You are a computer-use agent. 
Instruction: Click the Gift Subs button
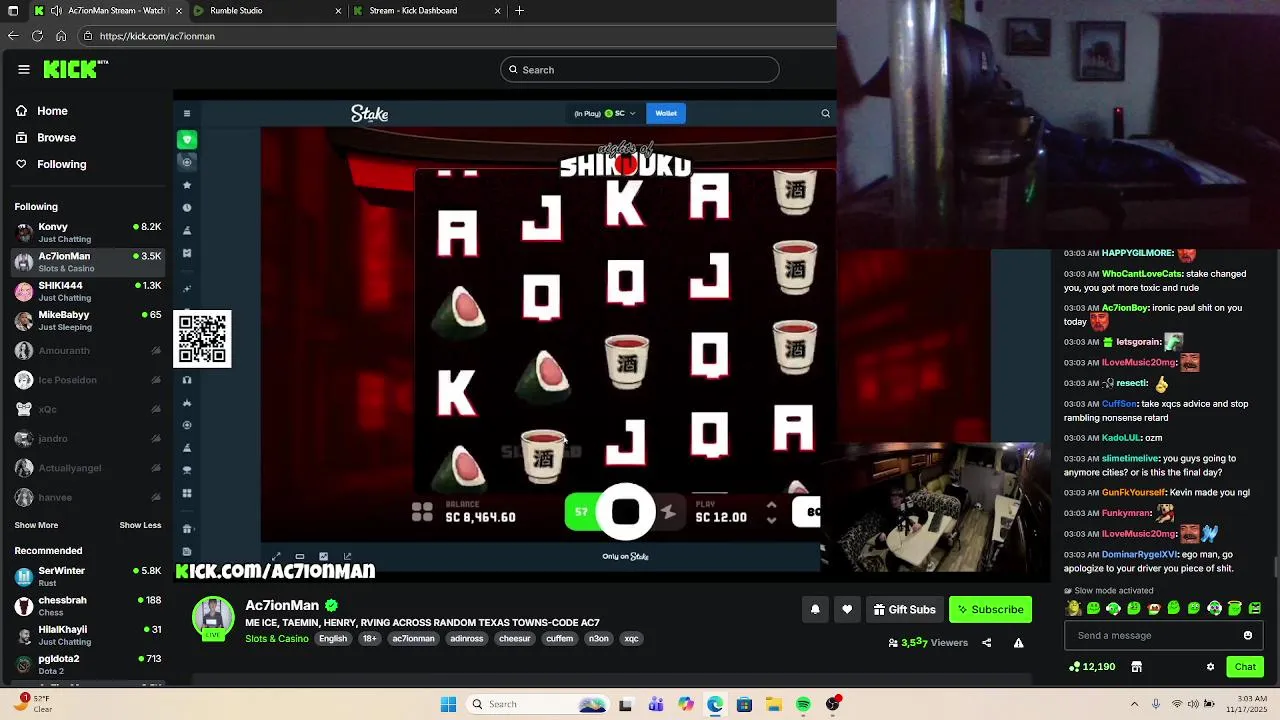click(x=904, y=609)
